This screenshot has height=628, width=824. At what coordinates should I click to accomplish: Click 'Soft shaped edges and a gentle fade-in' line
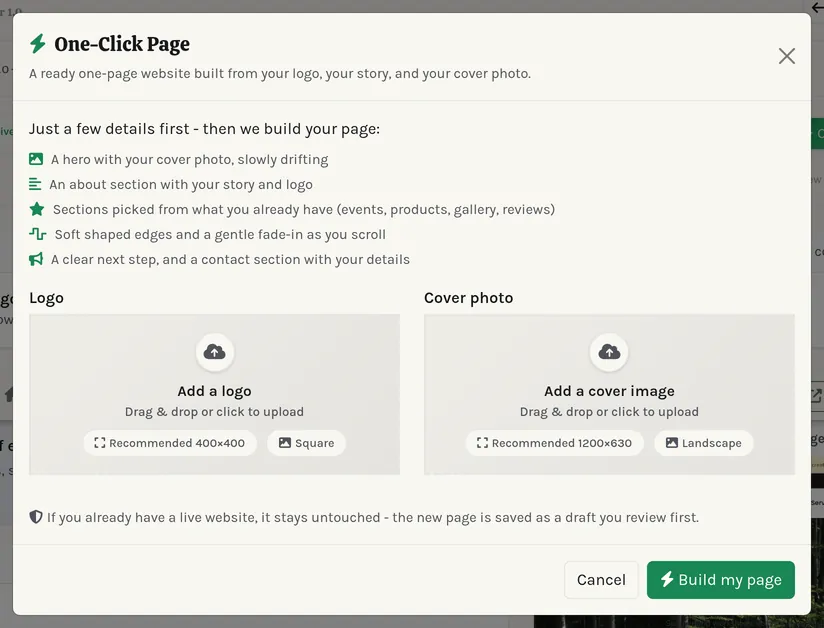(x=220, y=234)
